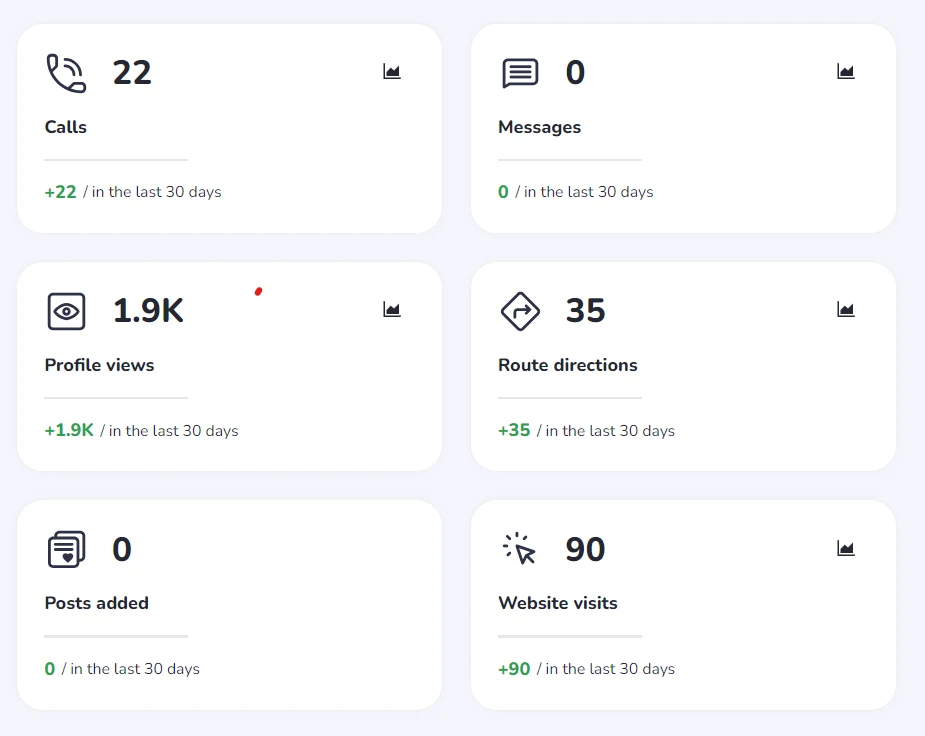Click the large 1.9K profile views count
Viewport: 925px width, 736px height.
click(148, 311)
